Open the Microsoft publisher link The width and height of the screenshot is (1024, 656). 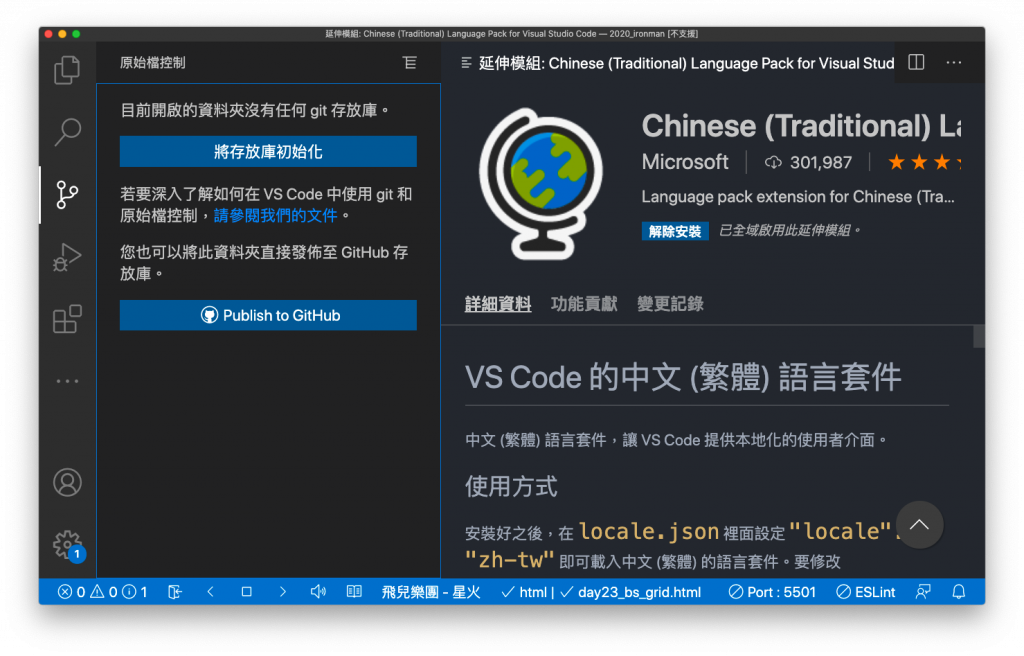coord(685,162)
